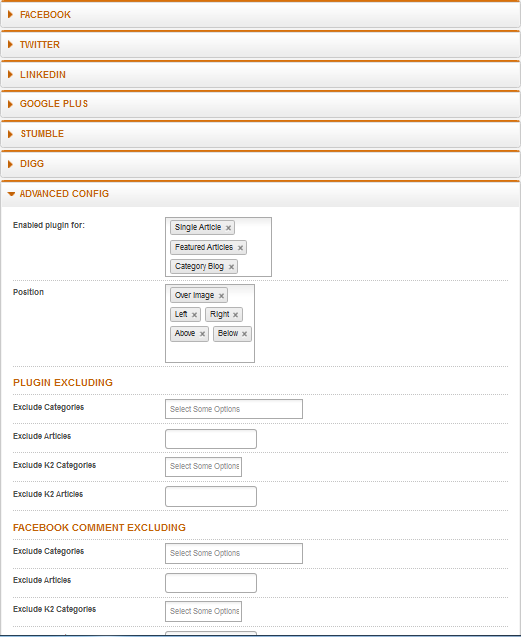Screen dimensions: 521x637
Task: Select the Single Article tag label
Action: pyautogui.click(x=198, y=228)
